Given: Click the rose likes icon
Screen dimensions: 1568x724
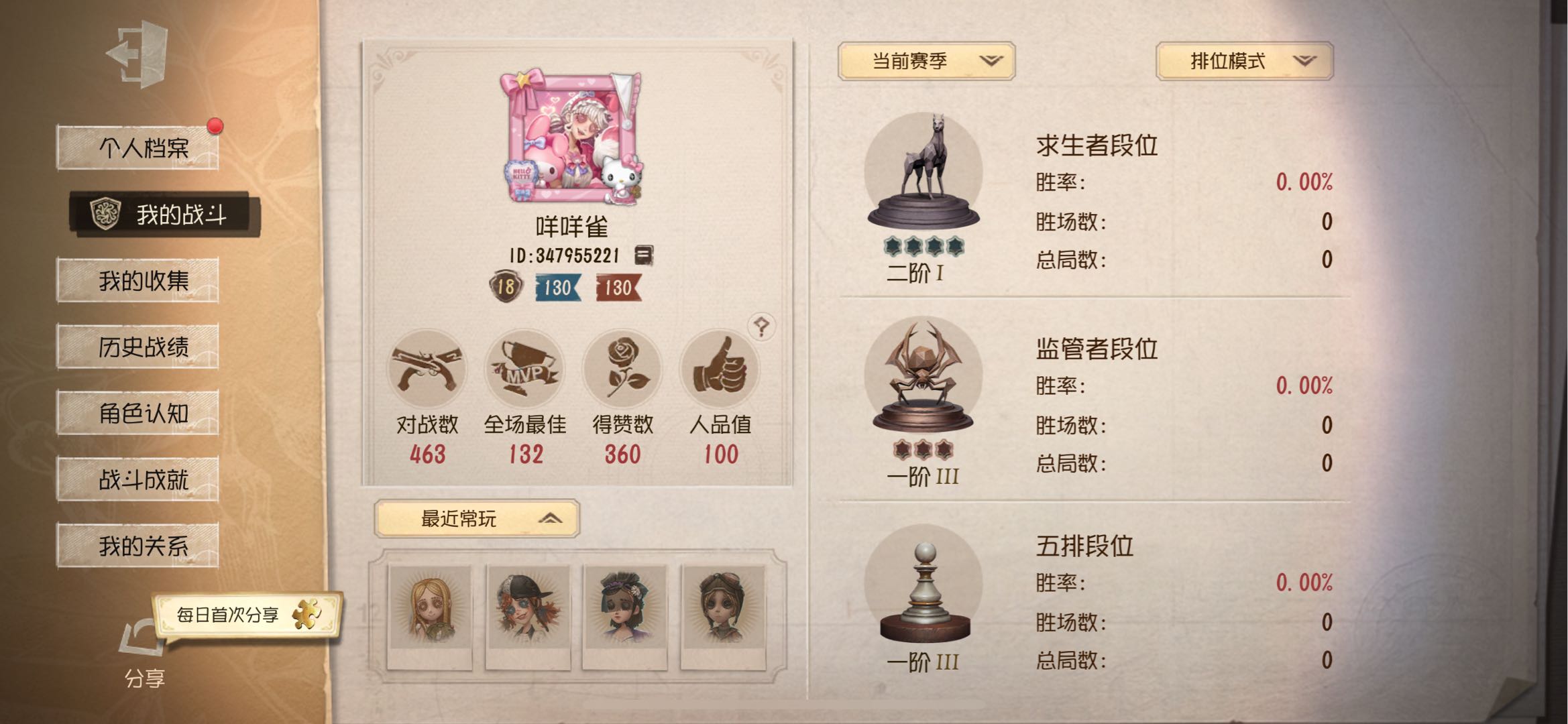Looking at the screenshot, I should 622,369.
